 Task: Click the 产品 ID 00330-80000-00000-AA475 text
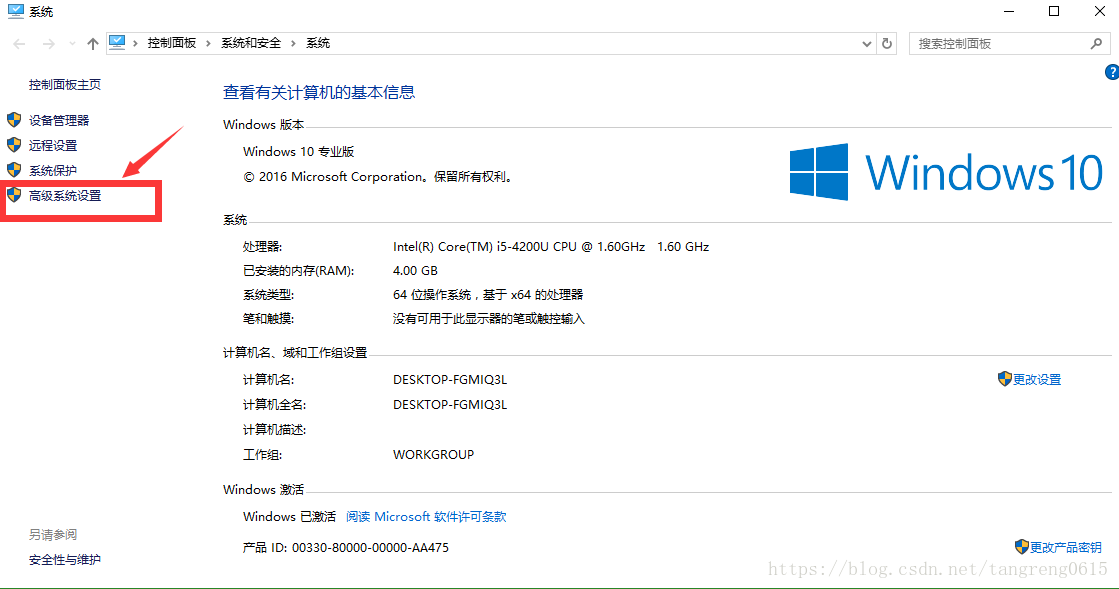[345, 548]
